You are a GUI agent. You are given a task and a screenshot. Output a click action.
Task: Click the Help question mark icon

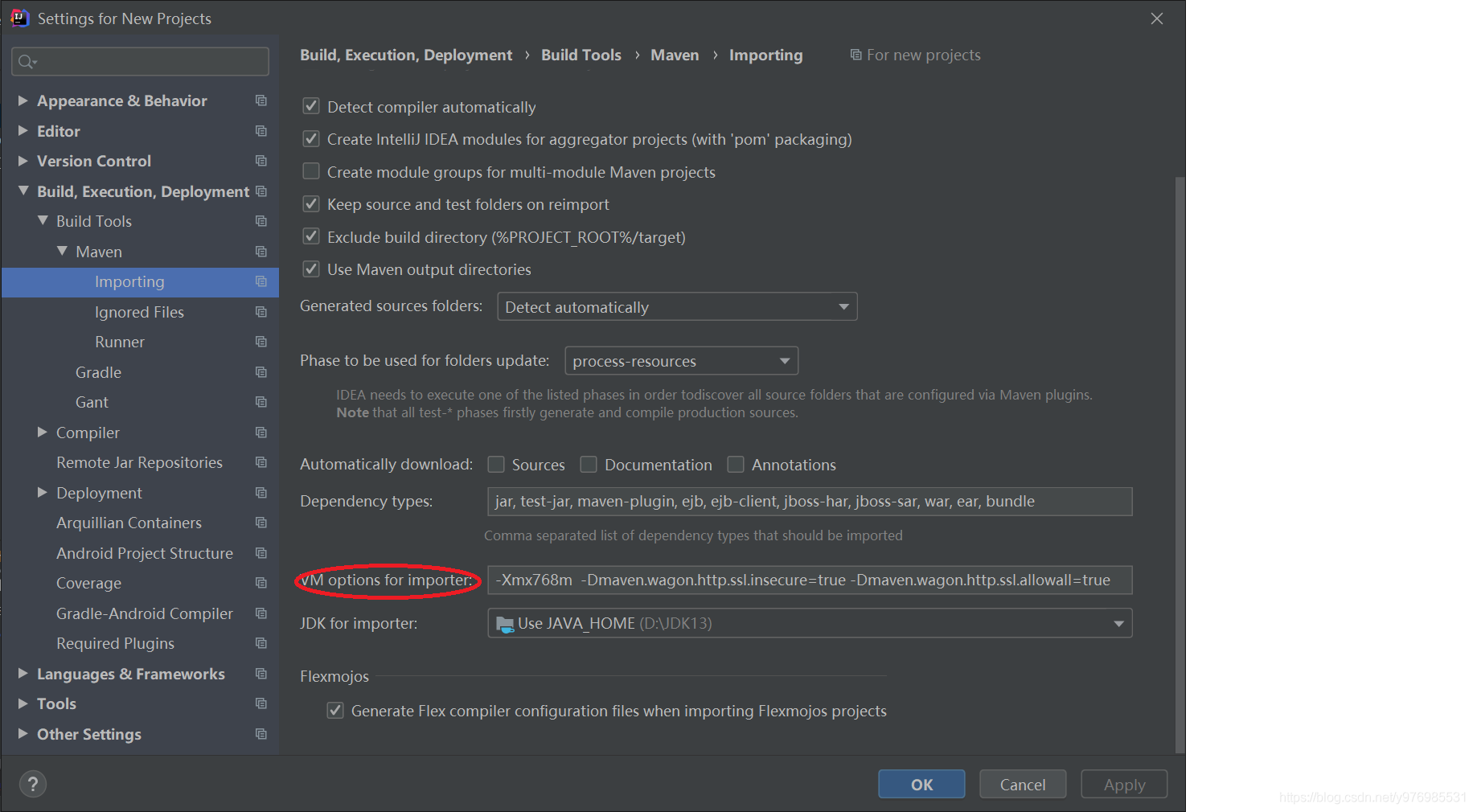click(x=32, y=784)
